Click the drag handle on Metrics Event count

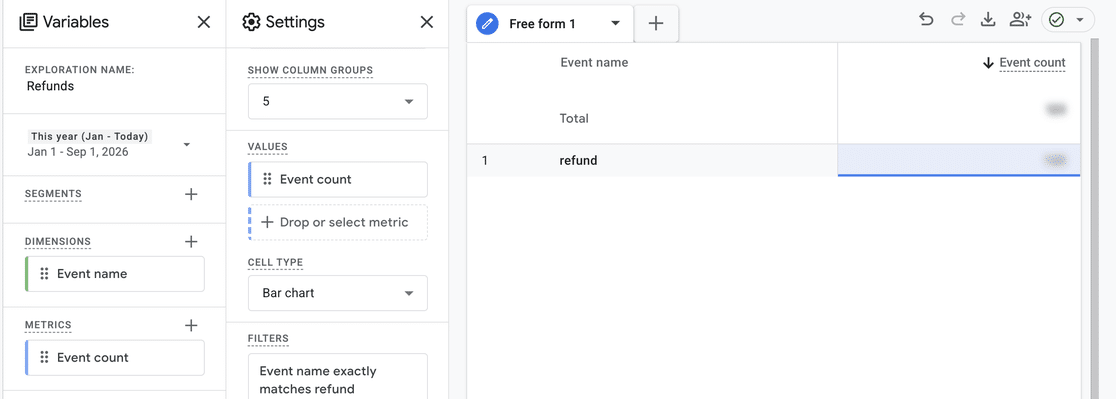click(x=44, y=358)
